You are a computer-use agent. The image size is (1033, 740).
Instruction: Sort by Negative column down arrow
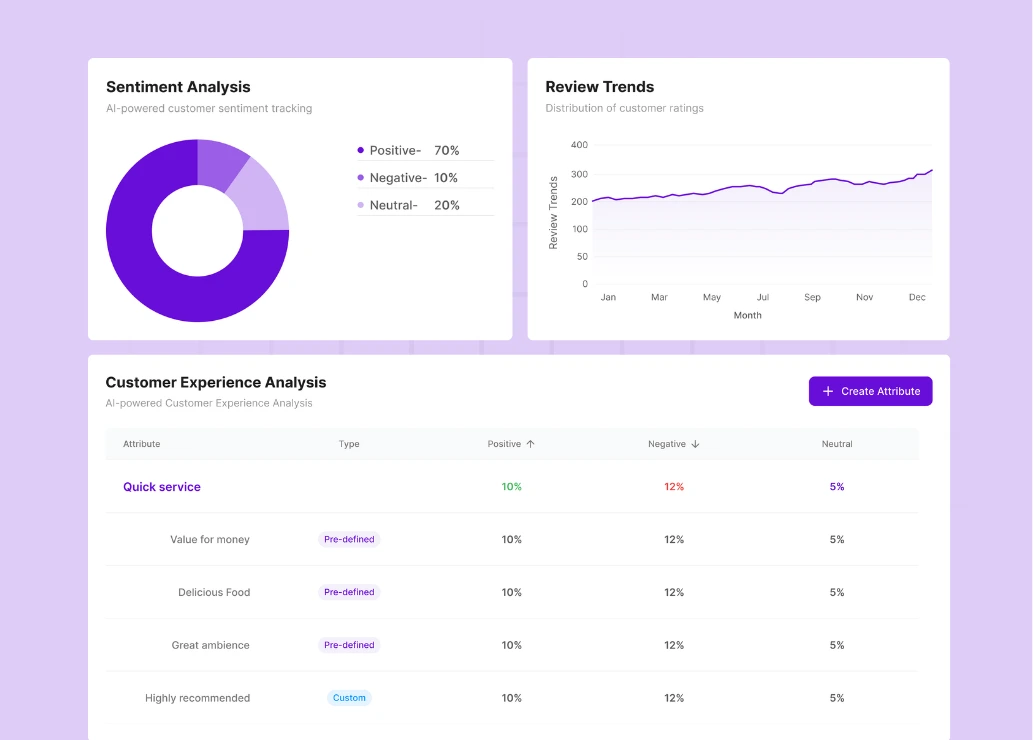pyautogui.click(x=695, y=443)
